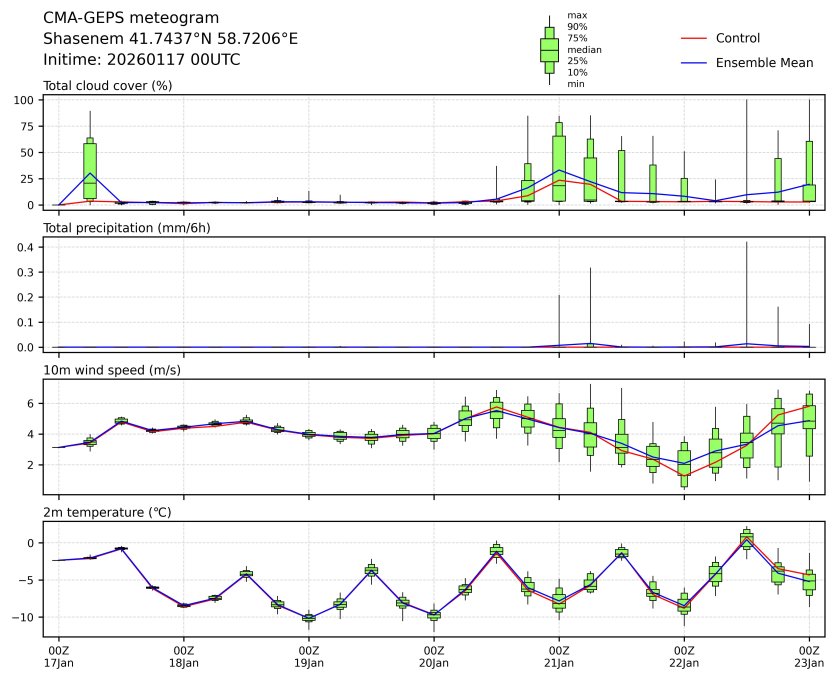Select the Total cloud cover panel title
This screenshot has width=836, height=680.
click(107, 85)
